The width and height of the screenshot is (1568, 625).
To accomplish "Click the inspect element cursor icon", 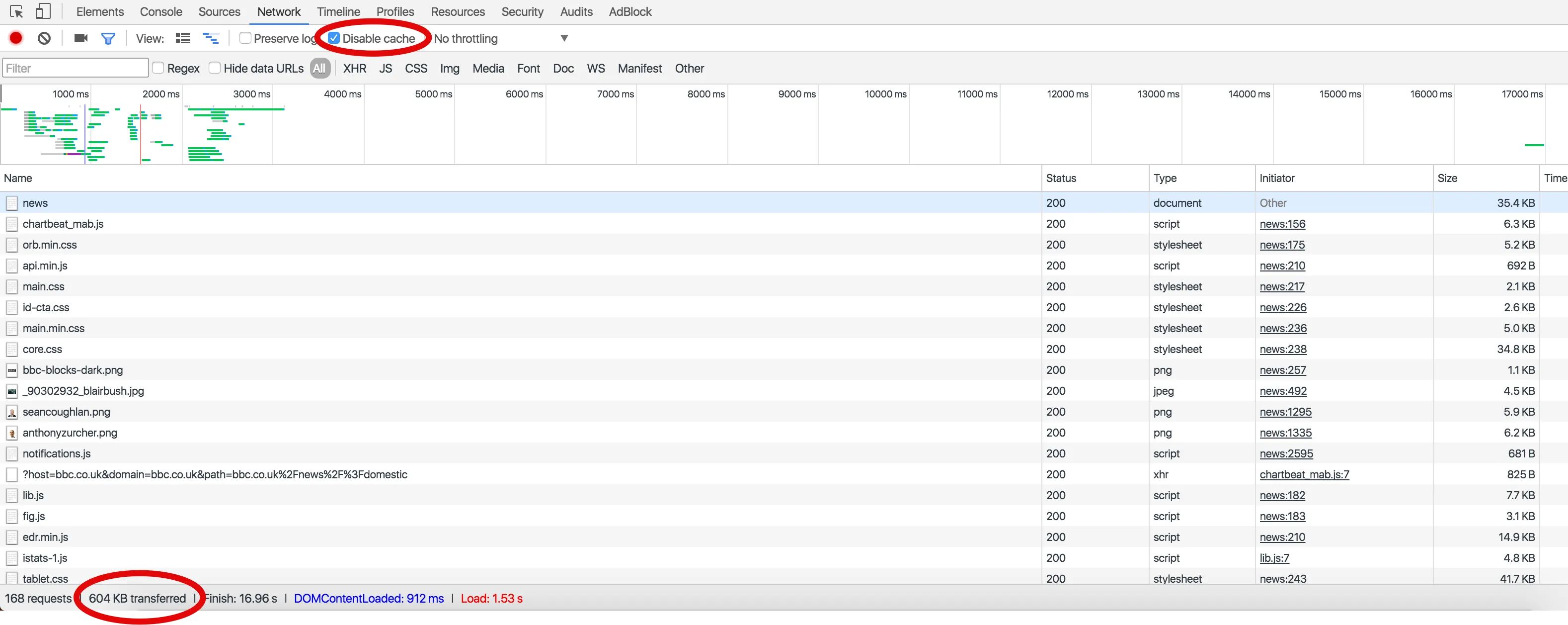I will [x=16, y=11].
